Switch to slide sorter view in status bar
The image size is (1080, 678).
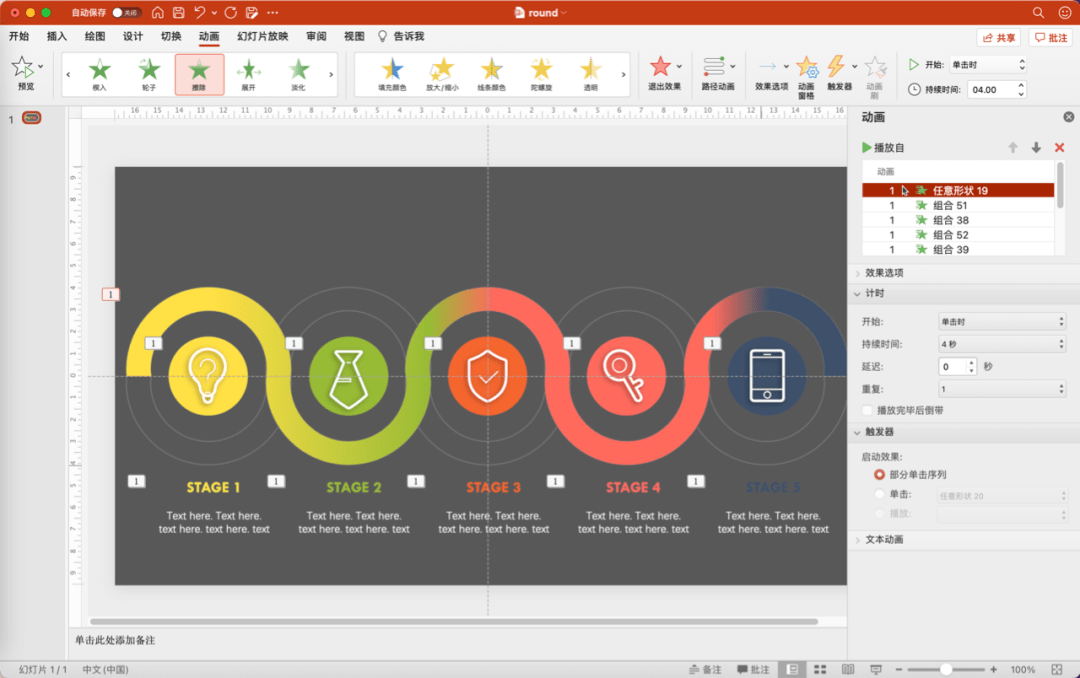tap(820, 669)
